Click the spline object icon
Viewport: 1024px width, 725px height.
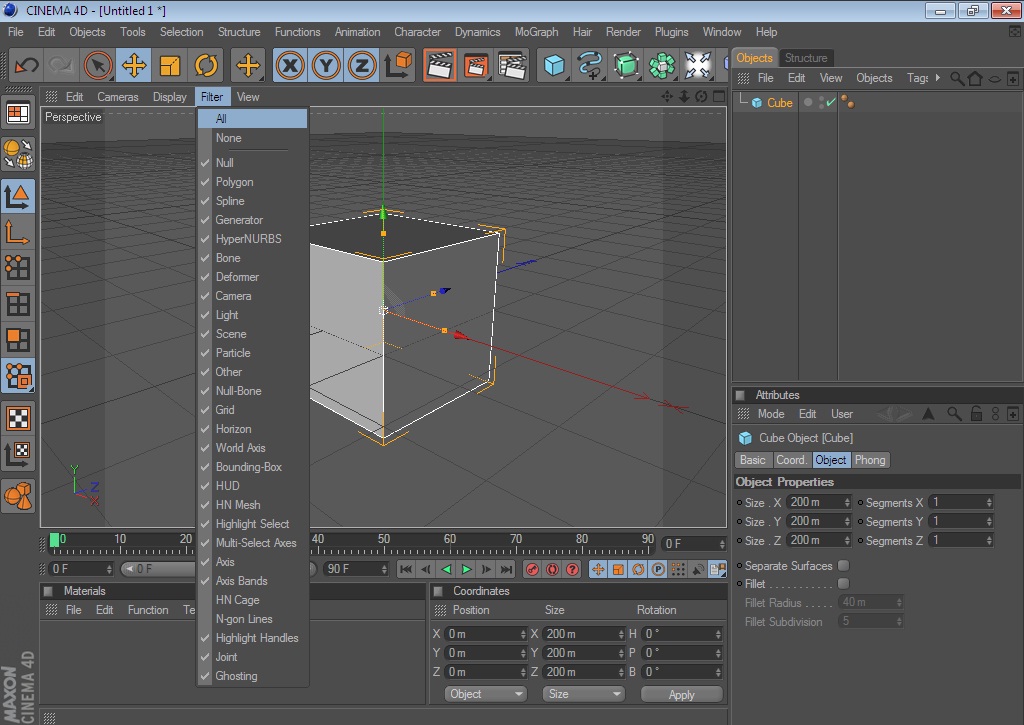pyautogui.click(x=590, y=65)
